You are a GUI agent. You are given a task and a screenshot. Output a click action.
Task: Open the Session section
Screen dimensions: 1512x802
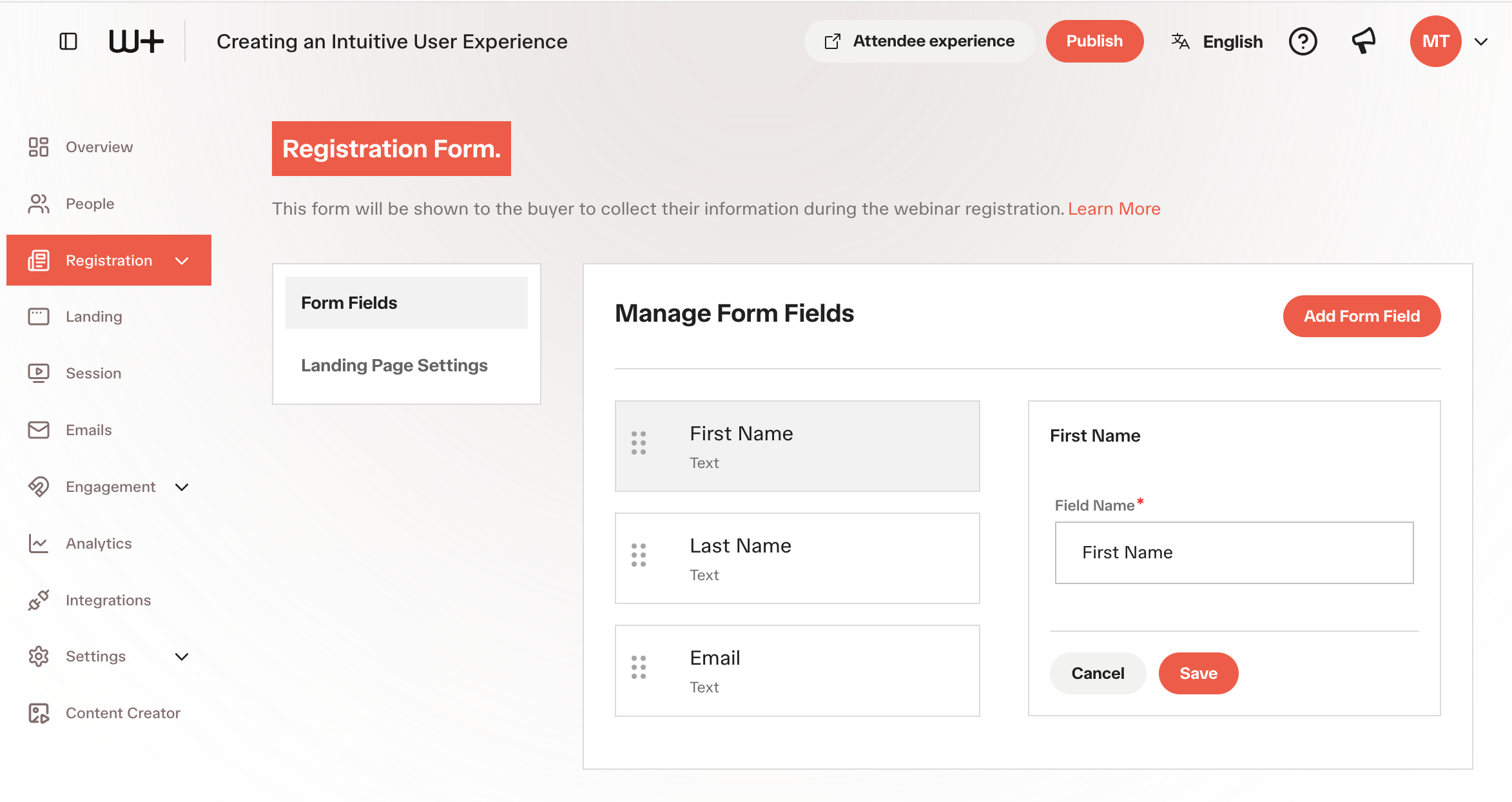[x=93, y=373]
